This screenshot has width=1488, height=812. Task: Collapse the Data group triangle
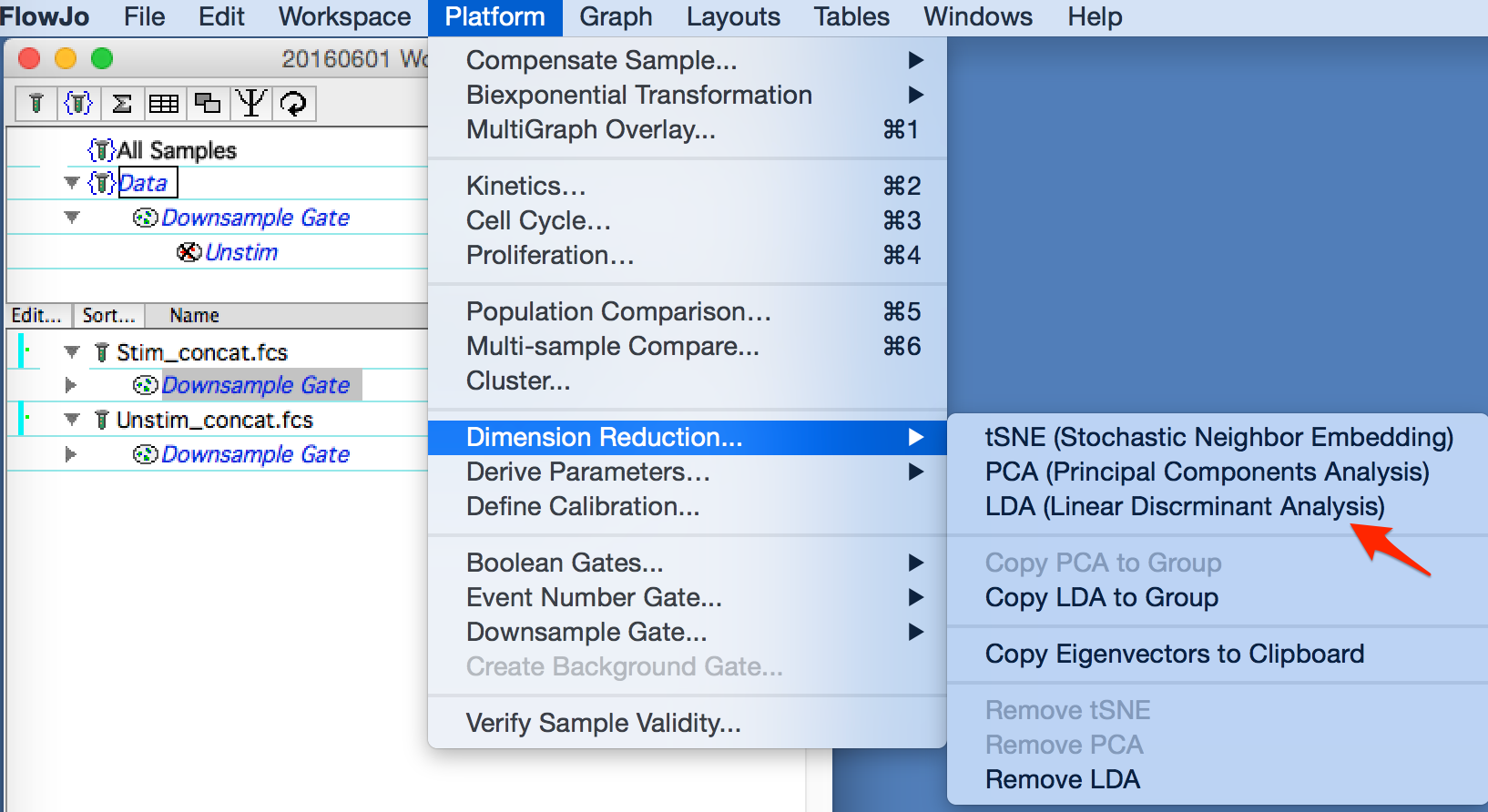[72, 183]
